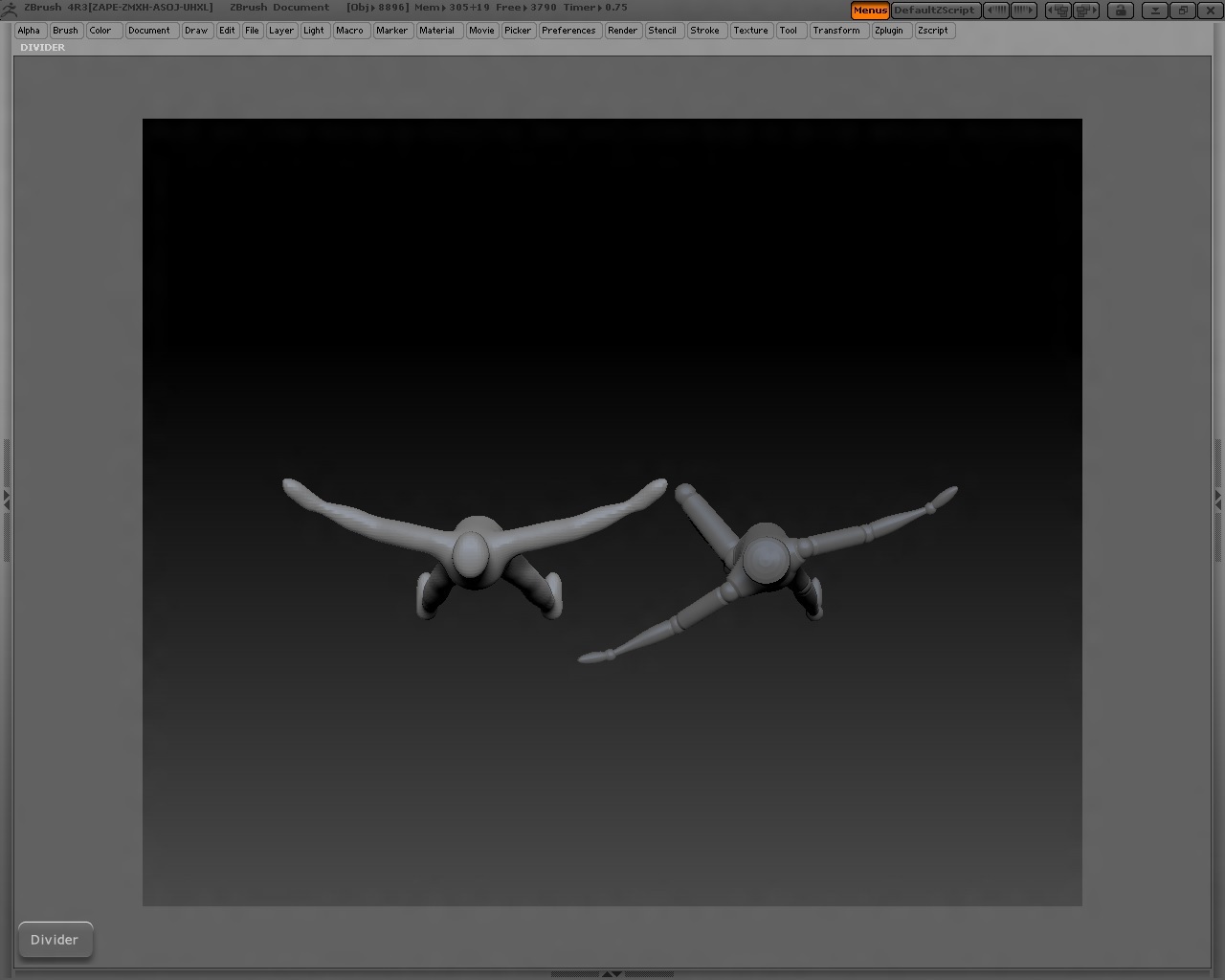This screenshot has width=1225, height=980.
Task: Open the Brush menu
Action: (66, 31)
